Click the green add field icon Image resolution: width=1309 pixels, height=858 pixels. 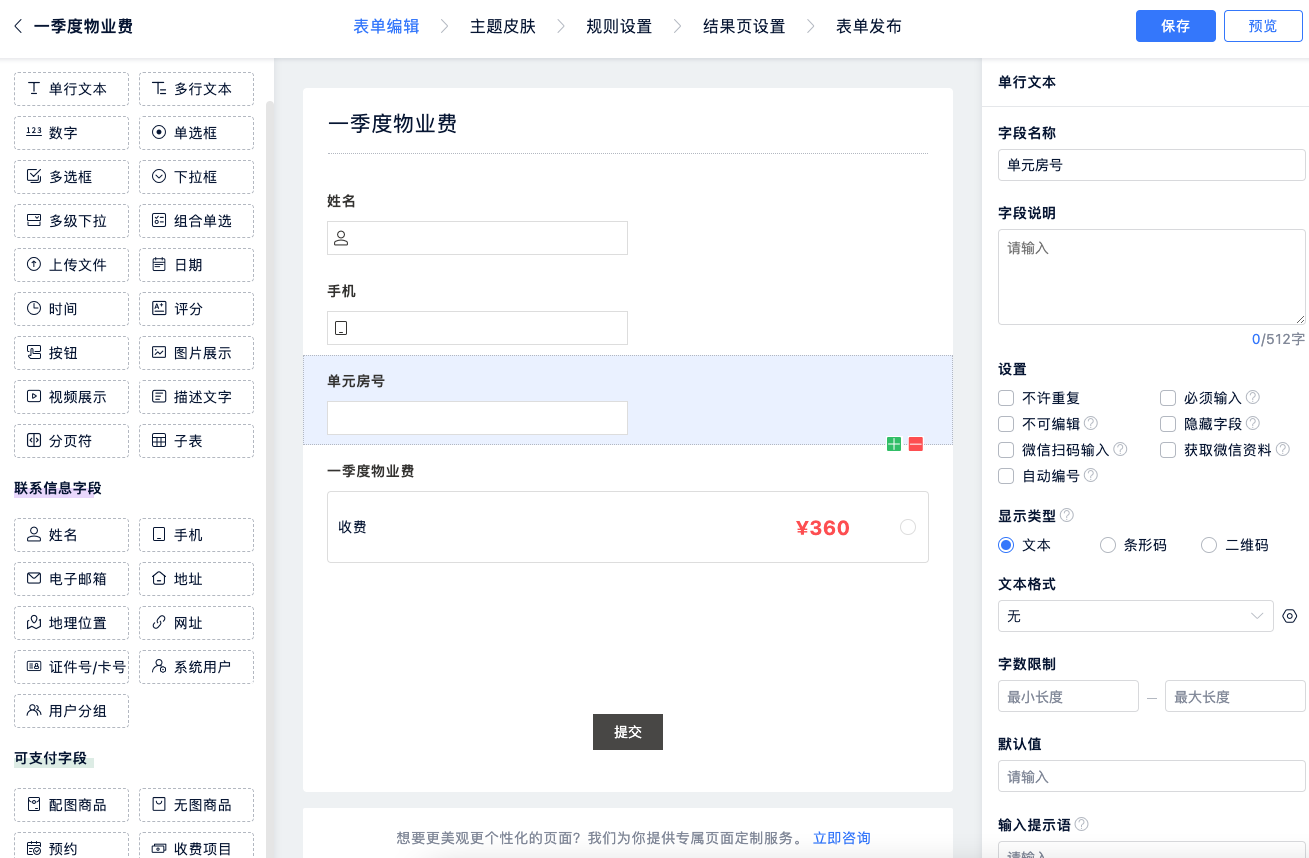(894, 444)
